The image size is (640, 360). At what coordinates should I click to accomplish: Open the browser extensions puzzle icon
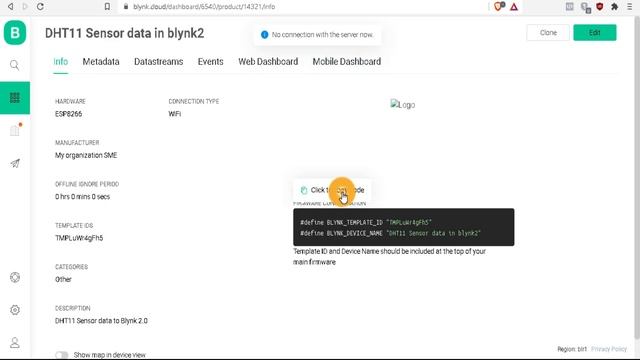pyautogui.click(x=614, y=7)
